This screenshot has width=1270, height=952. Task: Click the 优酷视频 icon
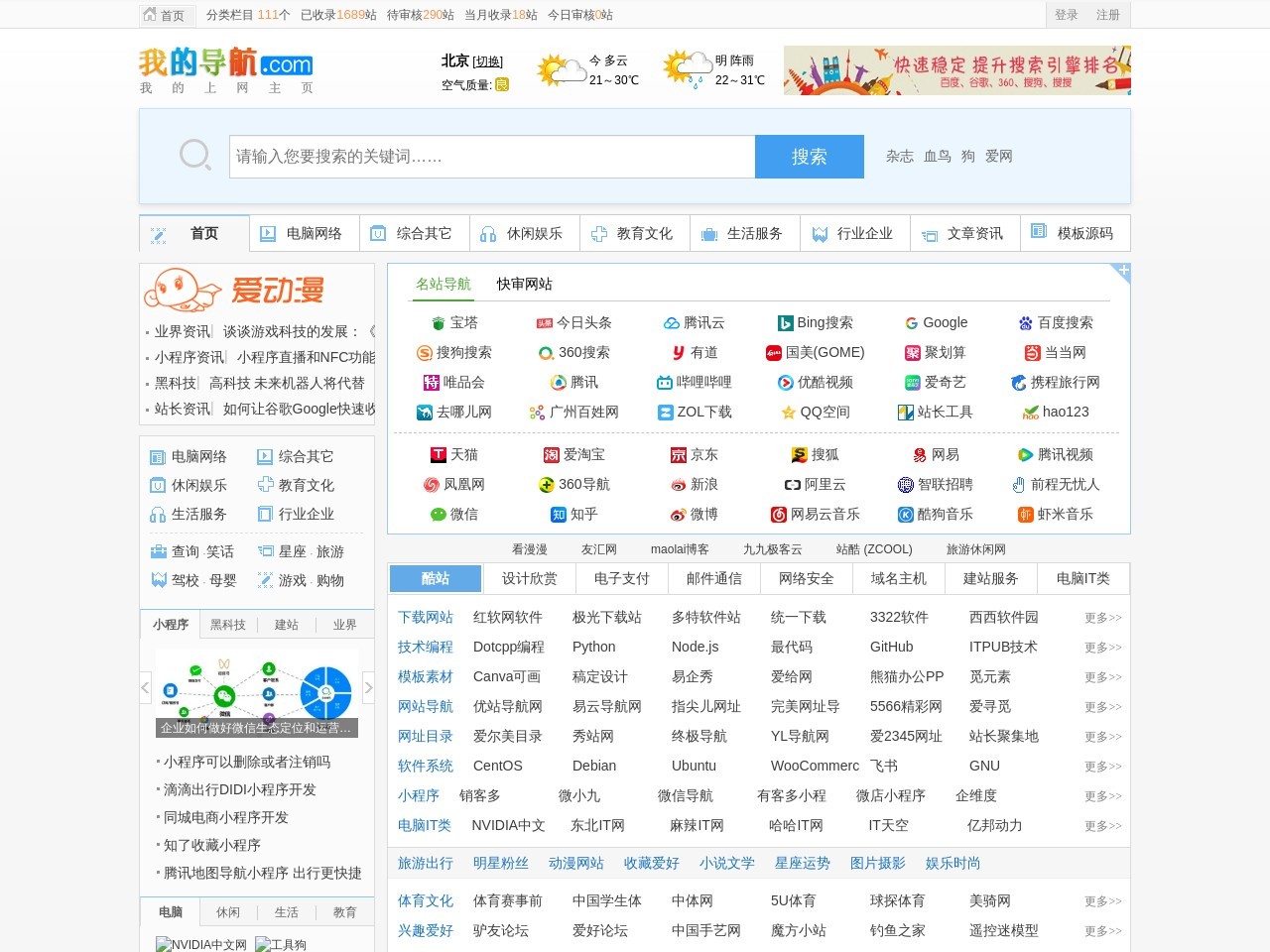click(786, 383)
